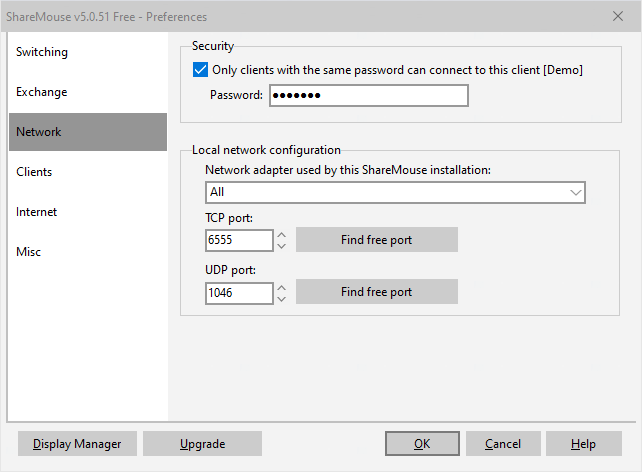Click the TCP port field showing 6555

tap(239, 240)
